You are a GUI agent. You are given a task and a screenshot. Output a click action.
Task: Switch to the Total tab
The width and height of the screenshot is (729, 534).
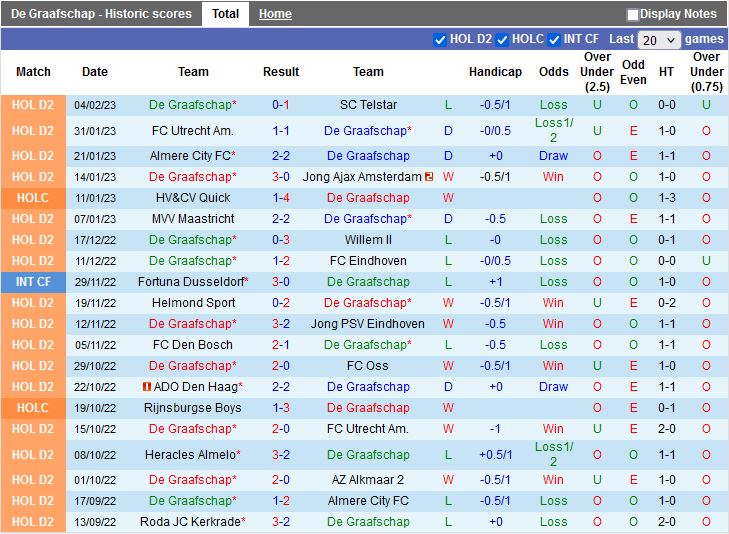[225, 14]
